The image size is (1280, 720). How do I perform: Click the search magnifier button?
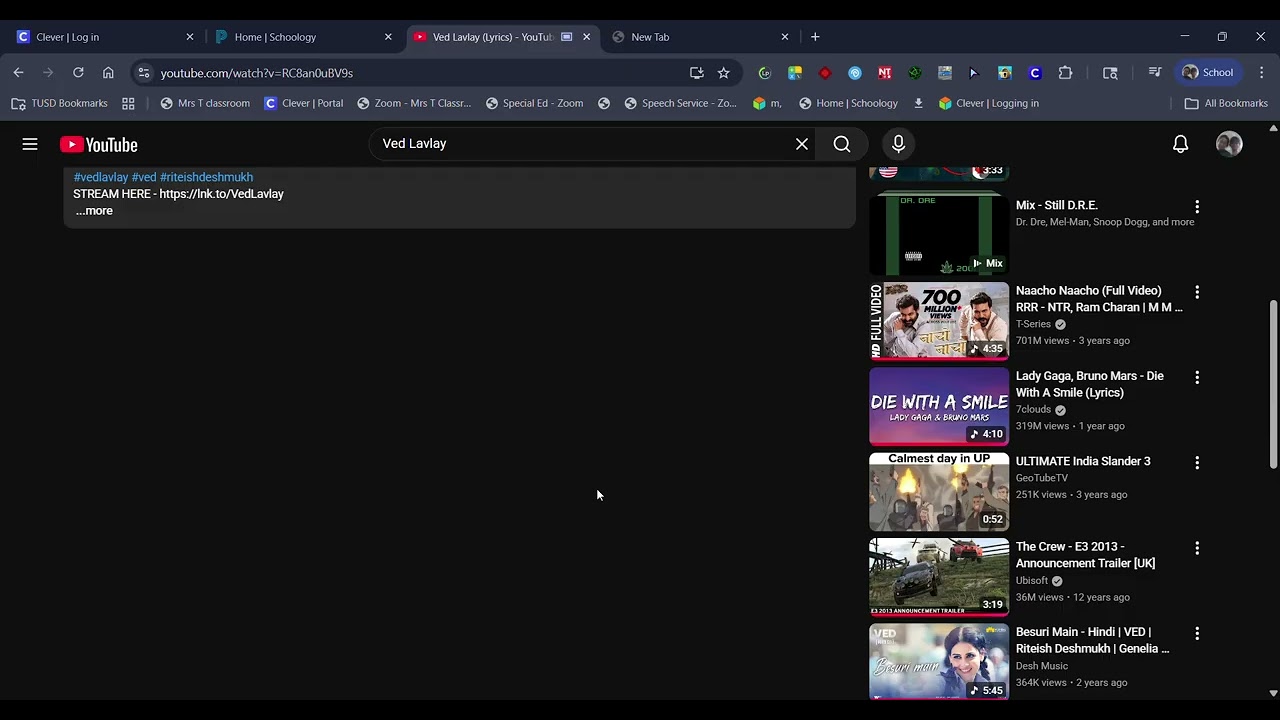point(842,144)
